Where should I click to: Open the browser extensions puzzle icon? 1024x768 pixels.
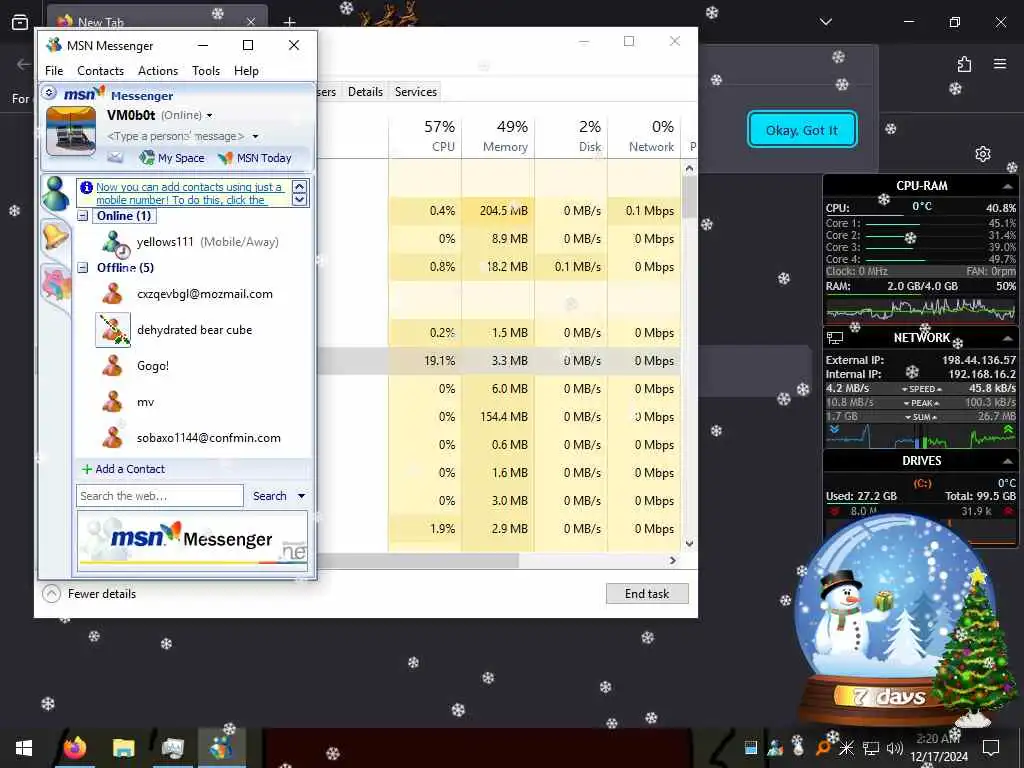click(x=965, y=64)
